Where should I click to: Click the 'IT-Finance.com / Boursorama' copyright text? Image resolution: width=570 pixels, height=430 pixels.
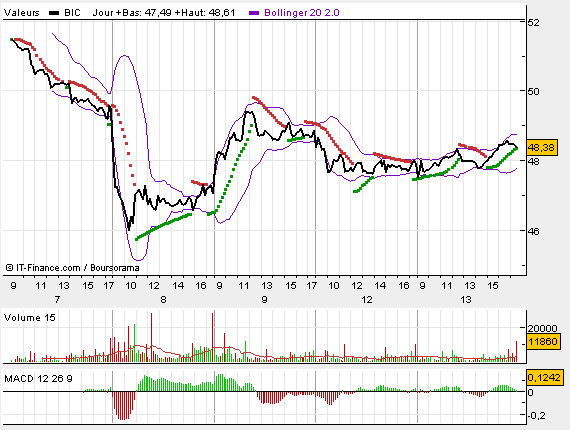point(72,268)
